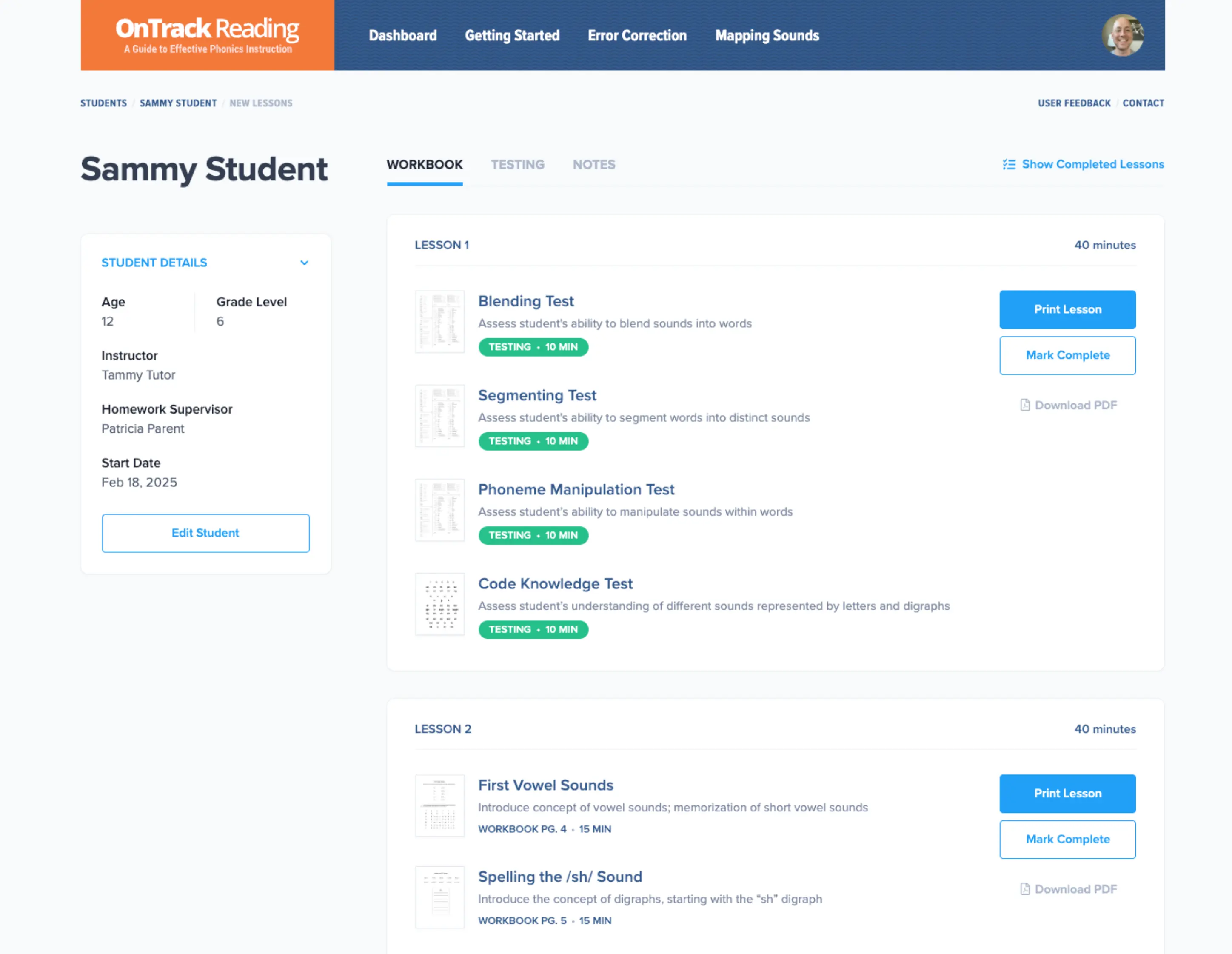Click Show Completed Lessons checklist icon
This screenshot has width=1232, height=954.
pos(1009,164)
